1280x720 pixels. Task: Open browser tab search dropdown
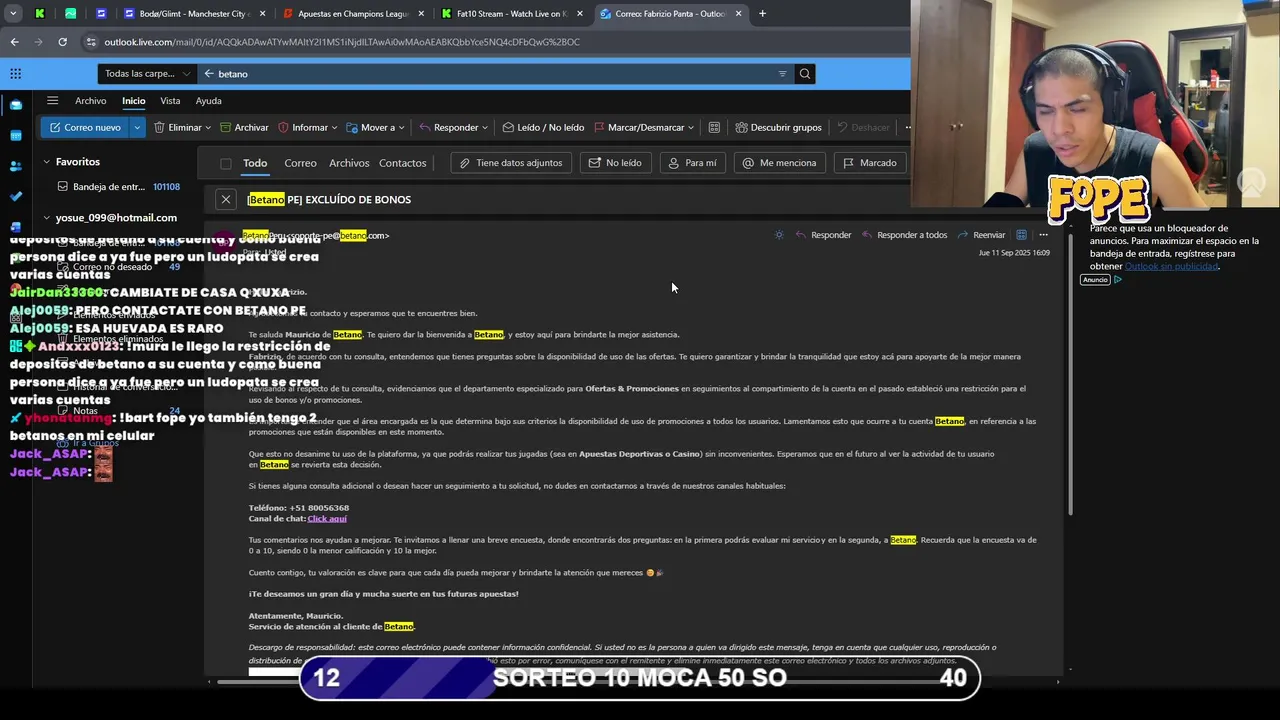point(13,14)
